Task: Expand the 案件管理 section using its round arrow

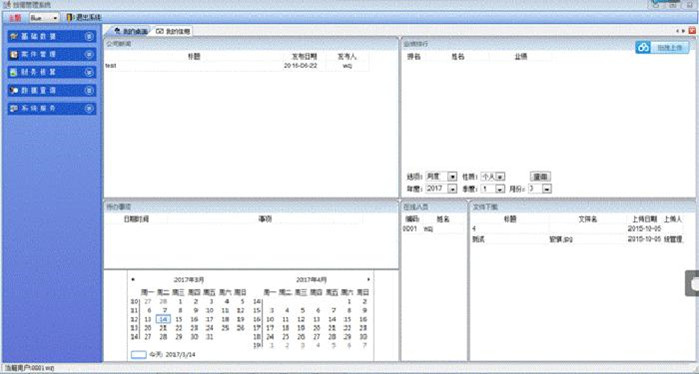Action: click(89, 54)
